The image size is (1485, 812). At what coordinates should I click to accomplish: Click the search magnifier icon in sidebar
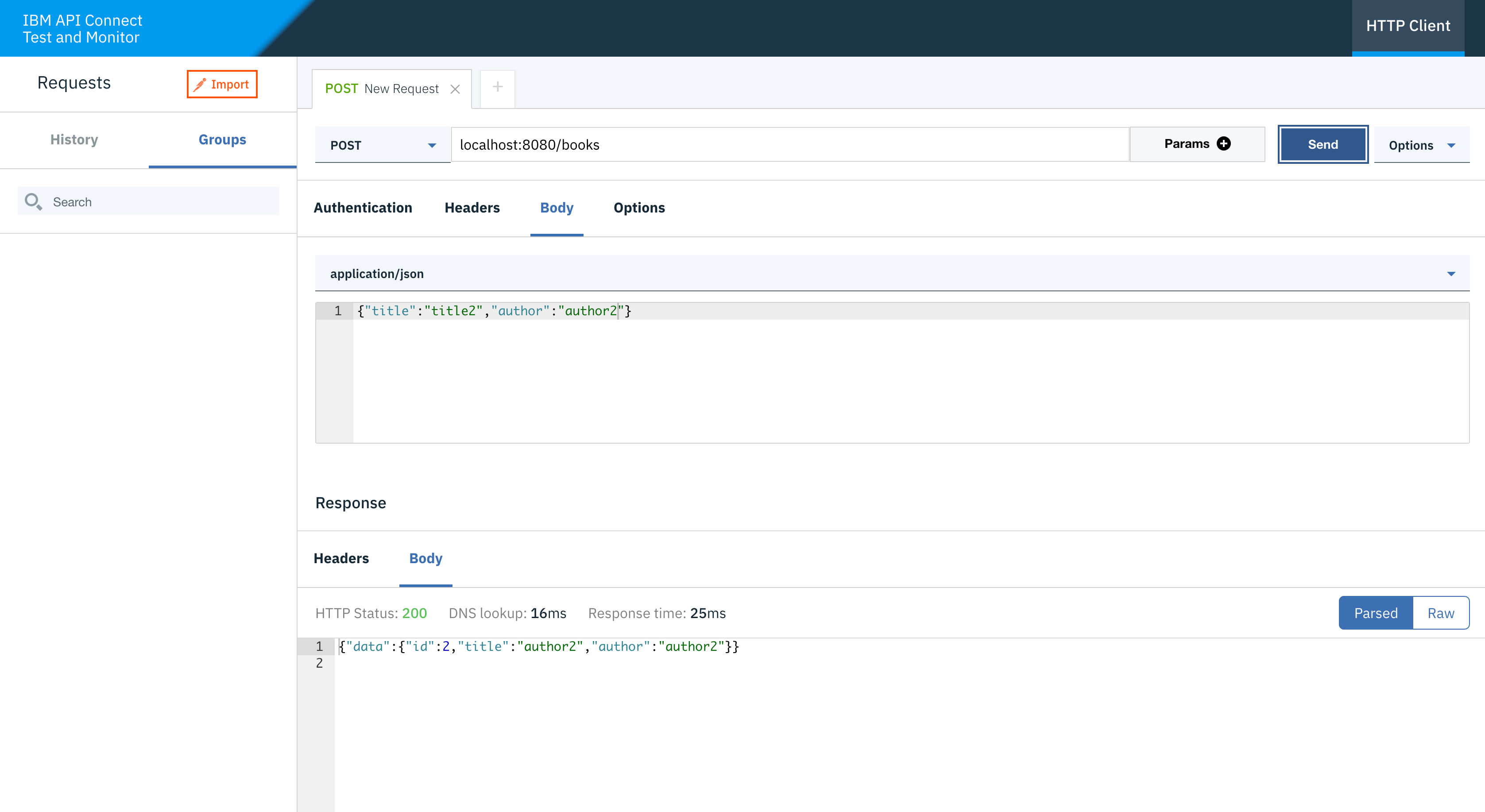coord(33,202)
